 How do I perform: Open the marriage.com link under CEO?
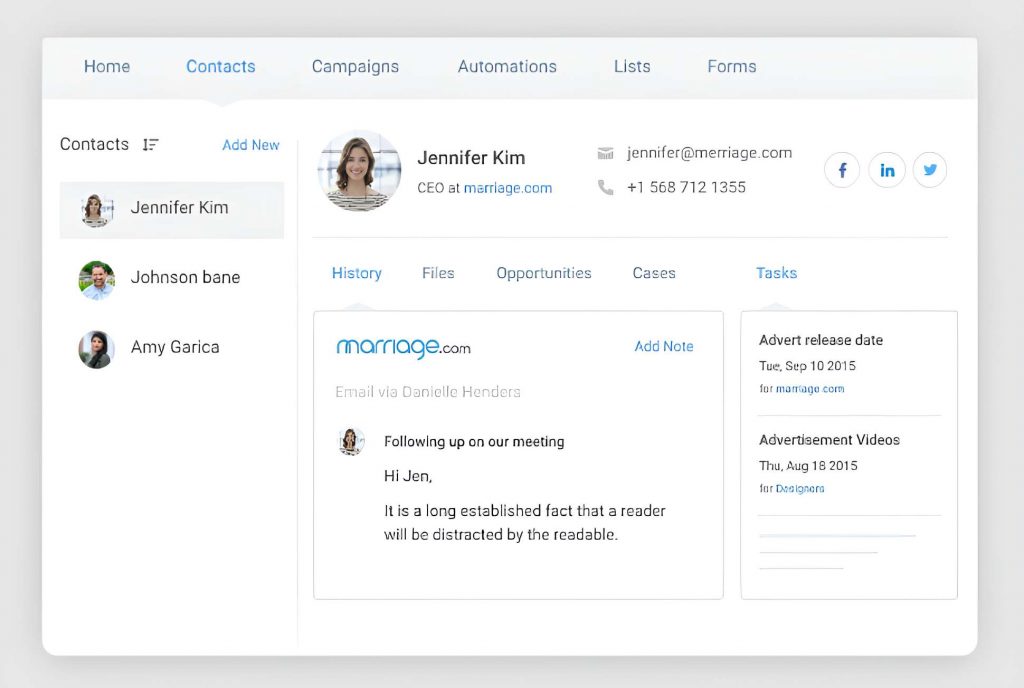508,187
